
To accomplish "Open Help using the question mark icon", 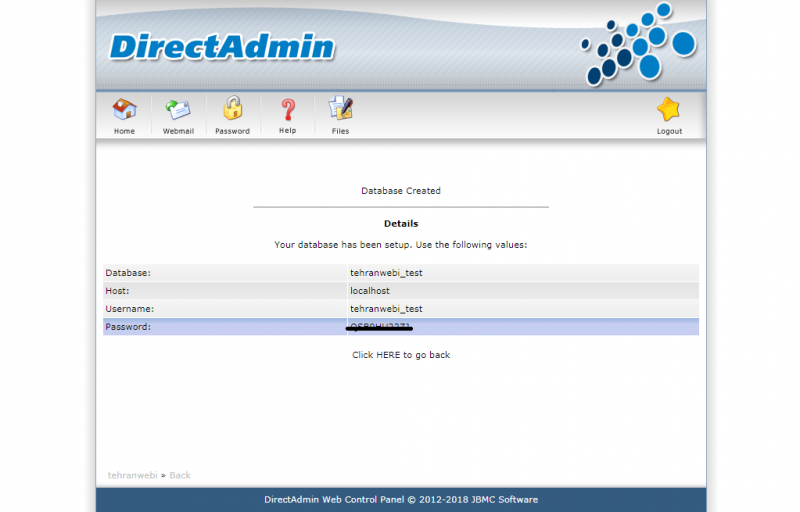I will click(287, 109).
